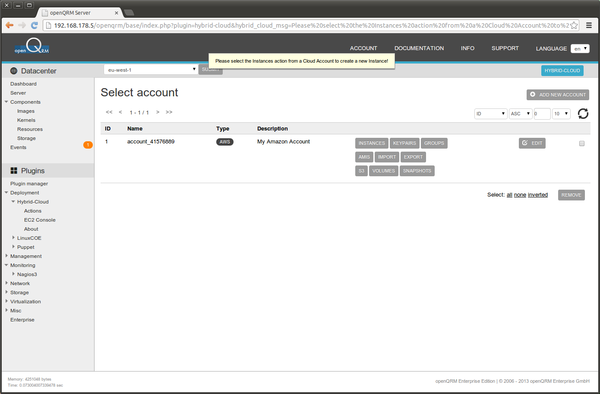600x394 pixels.
Task: Go to the next page of results
Action: [158, 112]
